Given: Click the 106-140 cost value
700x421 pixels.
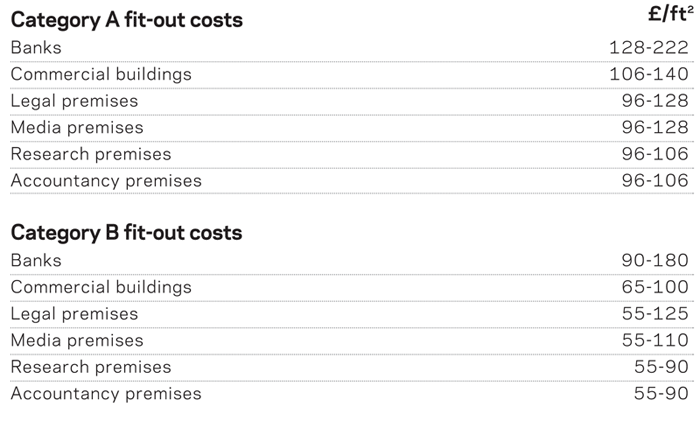Looking at the screenshot, I should point(648,74).
